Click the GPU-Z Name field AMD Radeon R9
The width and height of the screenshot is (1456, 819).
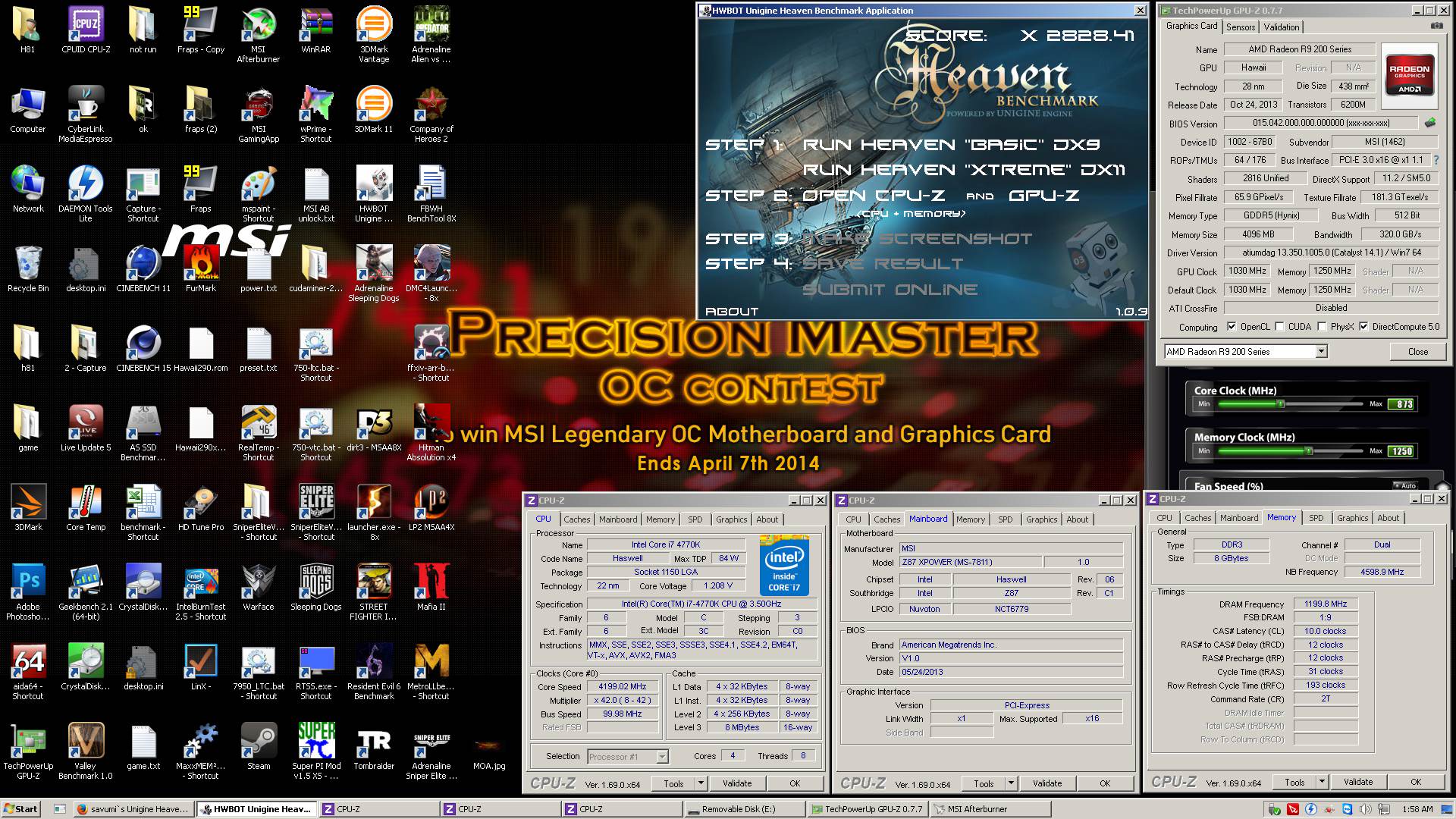point(1300,49)
